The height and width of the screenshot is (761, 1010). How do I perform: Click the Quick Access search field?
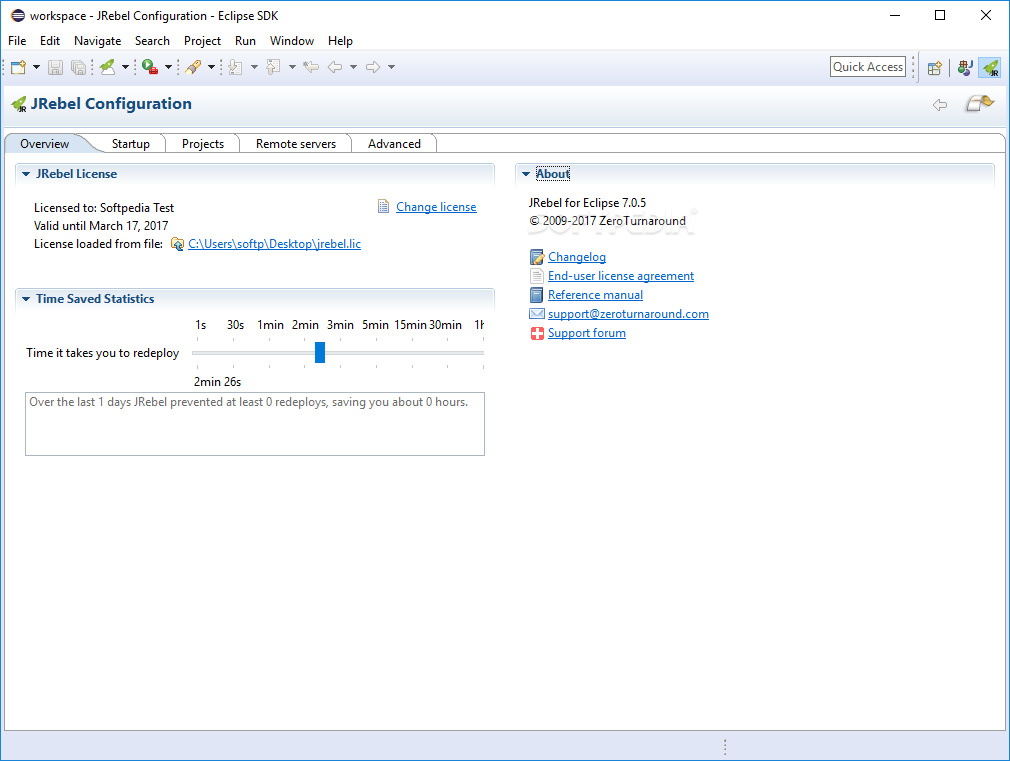[868, 67]
